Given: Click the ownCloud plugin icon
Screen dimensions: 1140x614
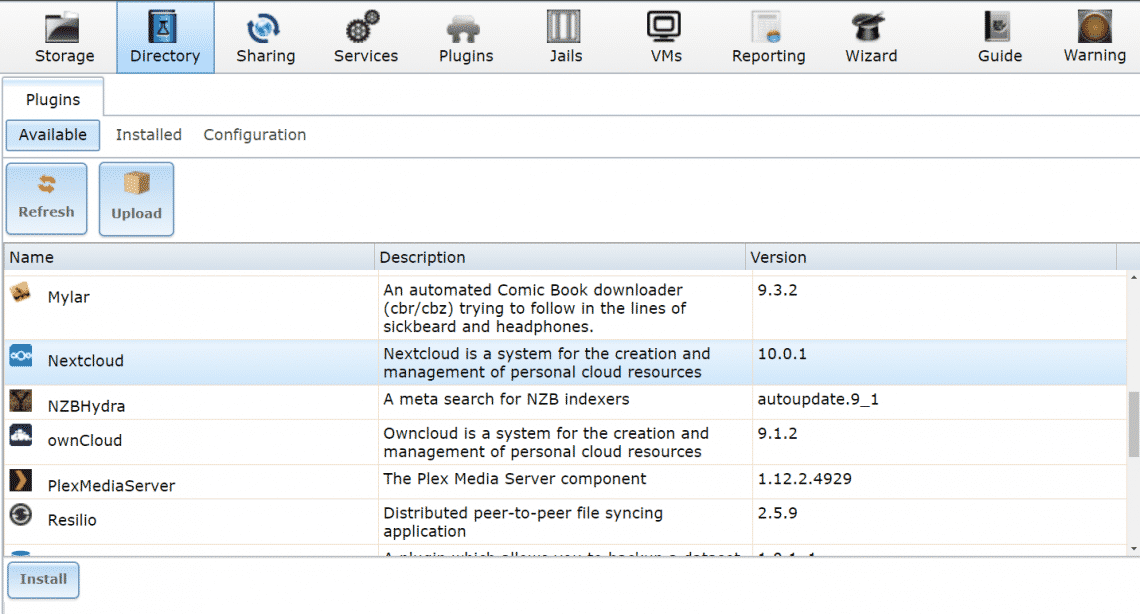Looking at the screenshot, I should pos(20,435).
